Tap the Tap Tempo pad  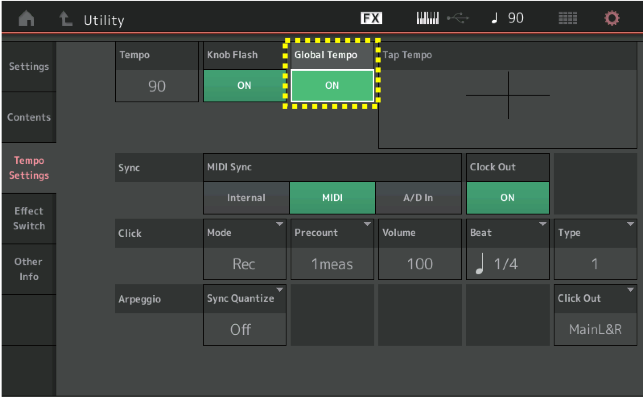tap(508, 95)
